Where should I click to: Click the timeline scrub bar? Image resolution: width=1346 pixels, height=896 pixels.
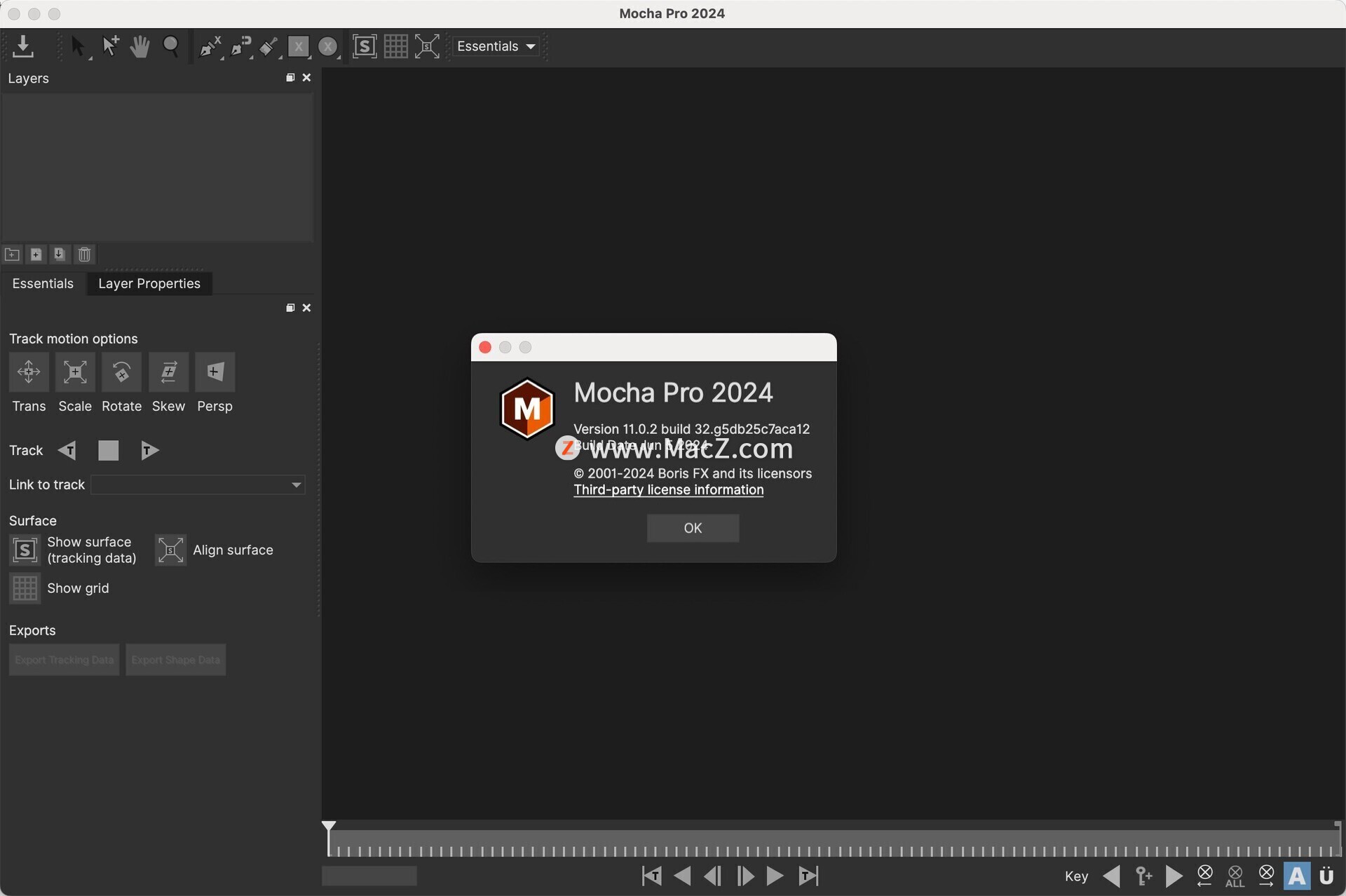834,843
